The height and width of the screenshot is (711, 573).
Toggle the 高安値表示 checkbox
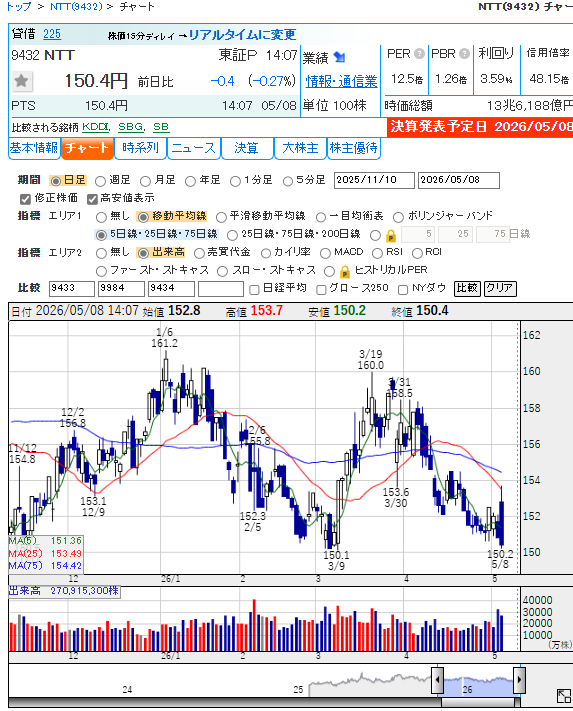92,199
